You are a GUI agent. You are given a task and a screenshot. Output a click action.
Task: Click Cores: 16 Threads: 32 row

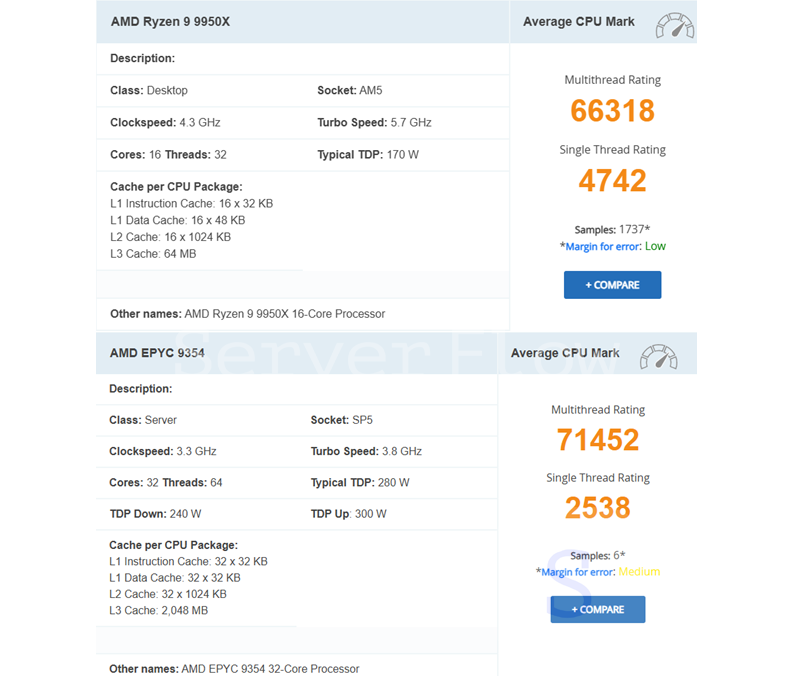(x=168, y=155)
